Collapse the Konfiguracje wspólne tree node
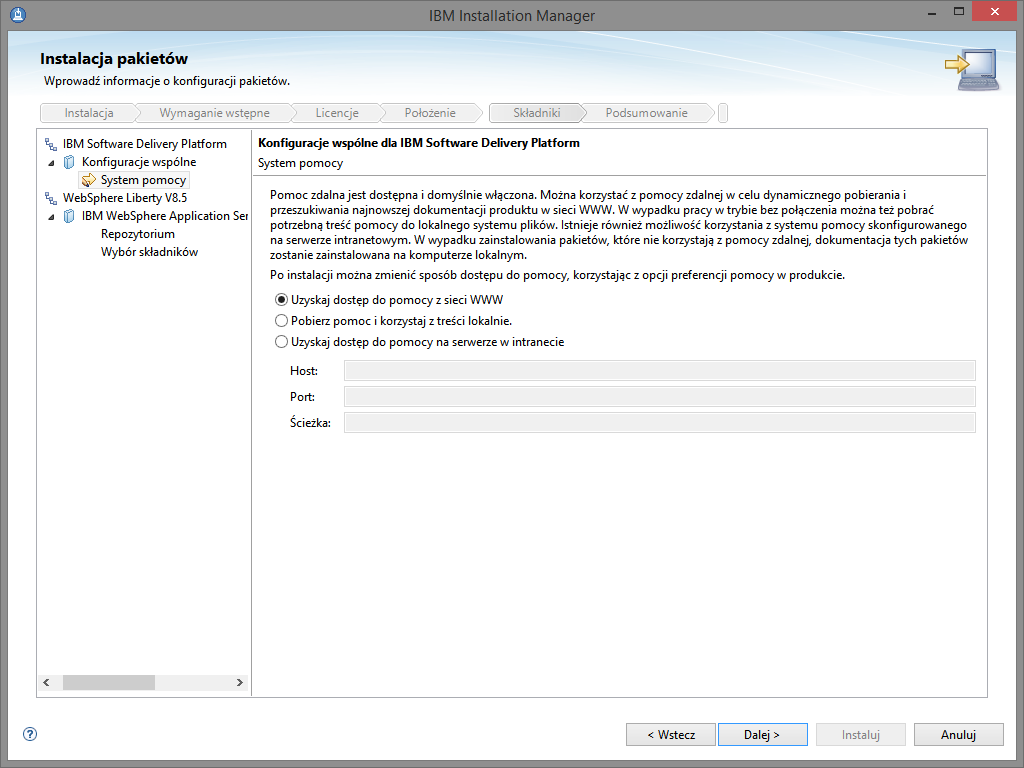 tap(52, 163)
